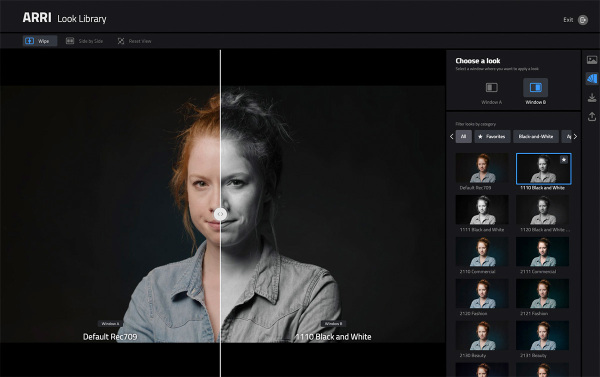The height and width of the screenshot is (377, 600).
Task: Open the look library sidebar icon
Action: click(x=592, y=78)
